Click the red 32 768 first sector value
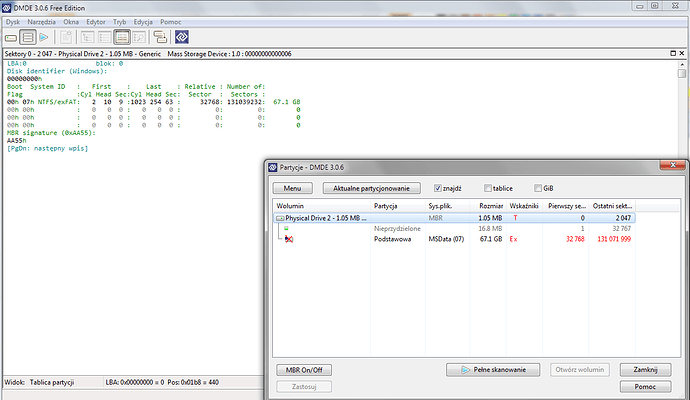The width and height of the screenshot is (690, 400). coord(575,239)
